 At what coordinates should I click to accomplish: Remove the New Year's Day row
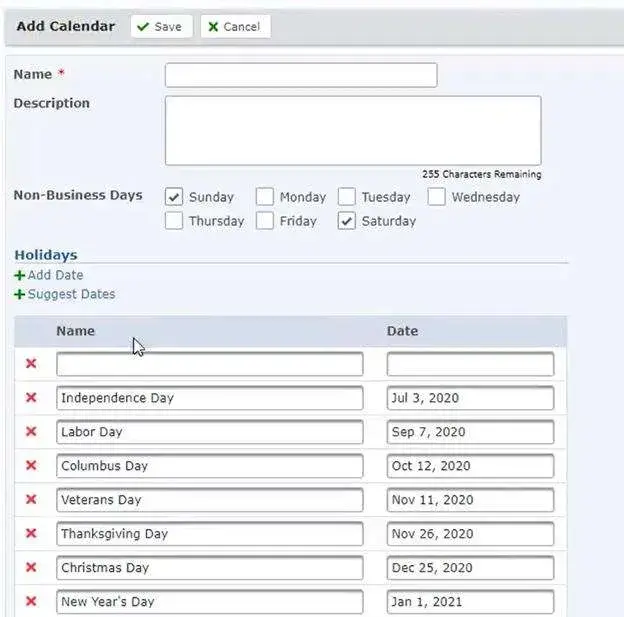(x=31, y=601)
